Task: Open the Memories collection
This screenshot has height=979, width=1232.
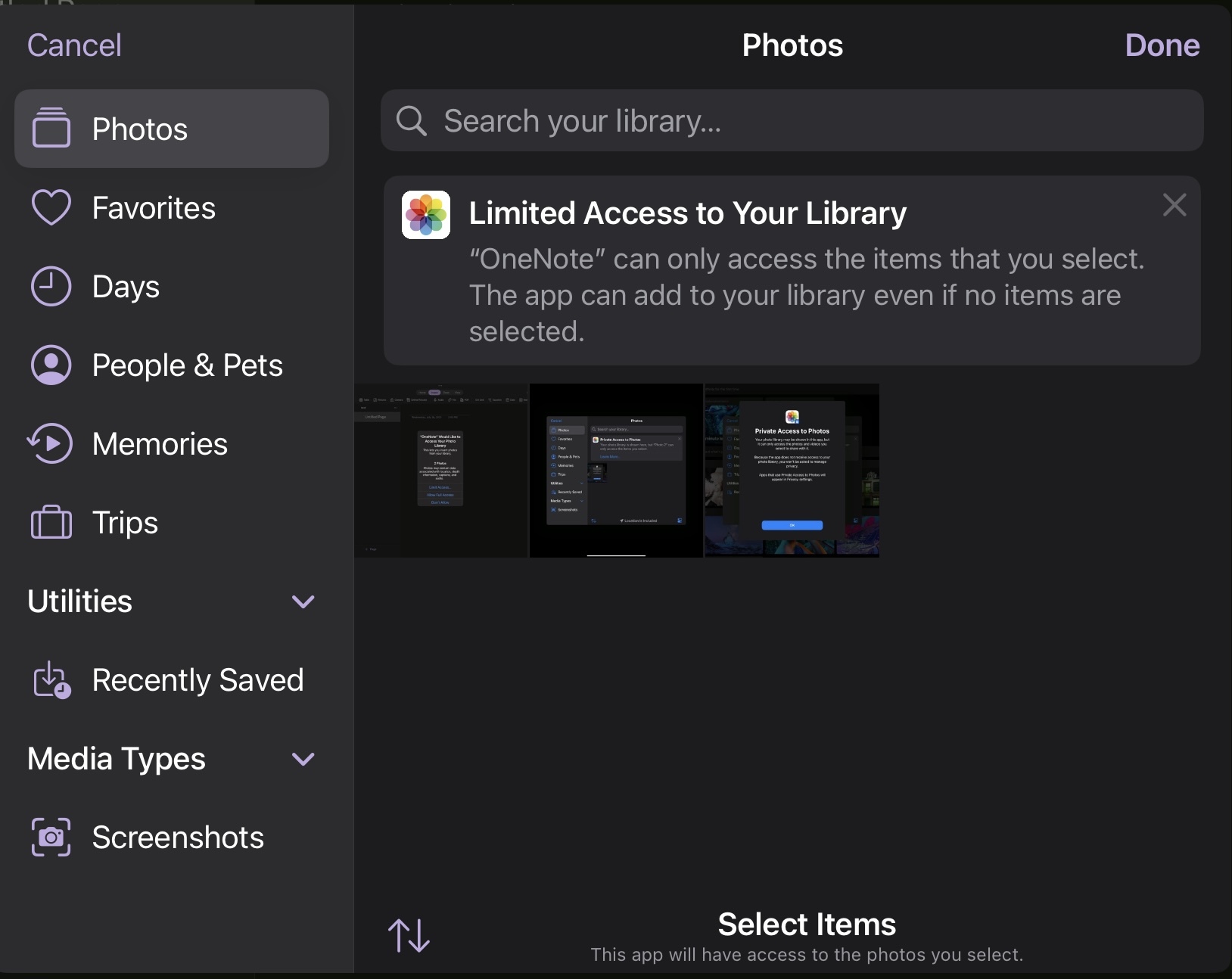Action: click(172, 443)
